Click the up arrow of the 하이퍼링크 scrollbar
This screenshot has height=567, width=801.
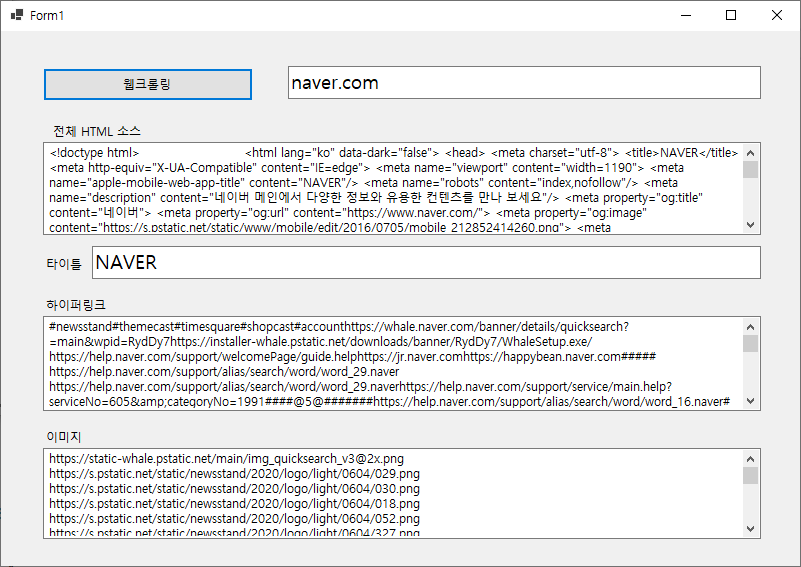(750, 327)
